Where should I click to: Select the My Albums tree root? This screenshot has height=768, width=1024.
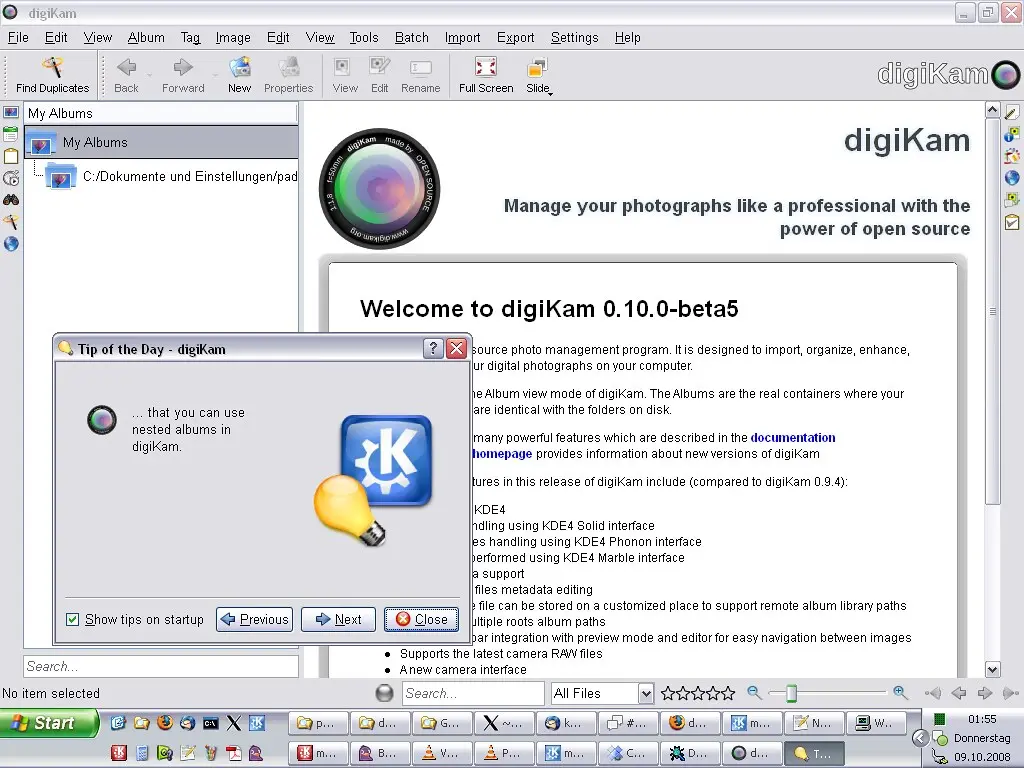click(95, 142)
